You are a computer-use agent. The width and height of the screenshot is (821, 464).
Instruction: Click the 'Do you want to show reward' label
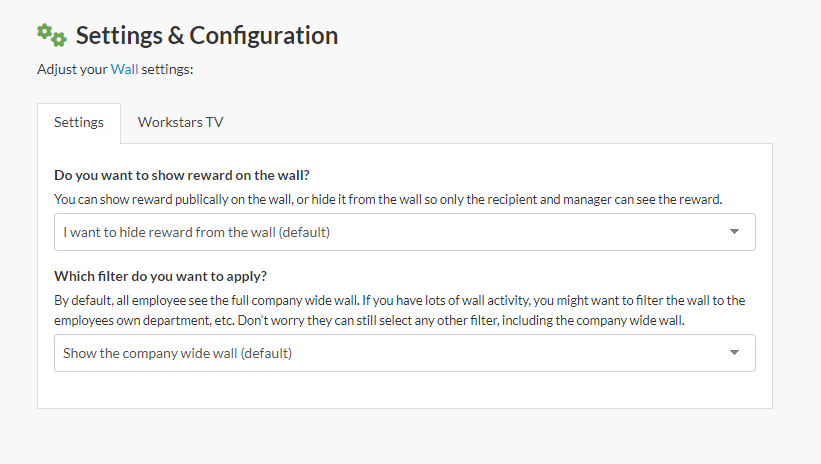pos(181,175)
